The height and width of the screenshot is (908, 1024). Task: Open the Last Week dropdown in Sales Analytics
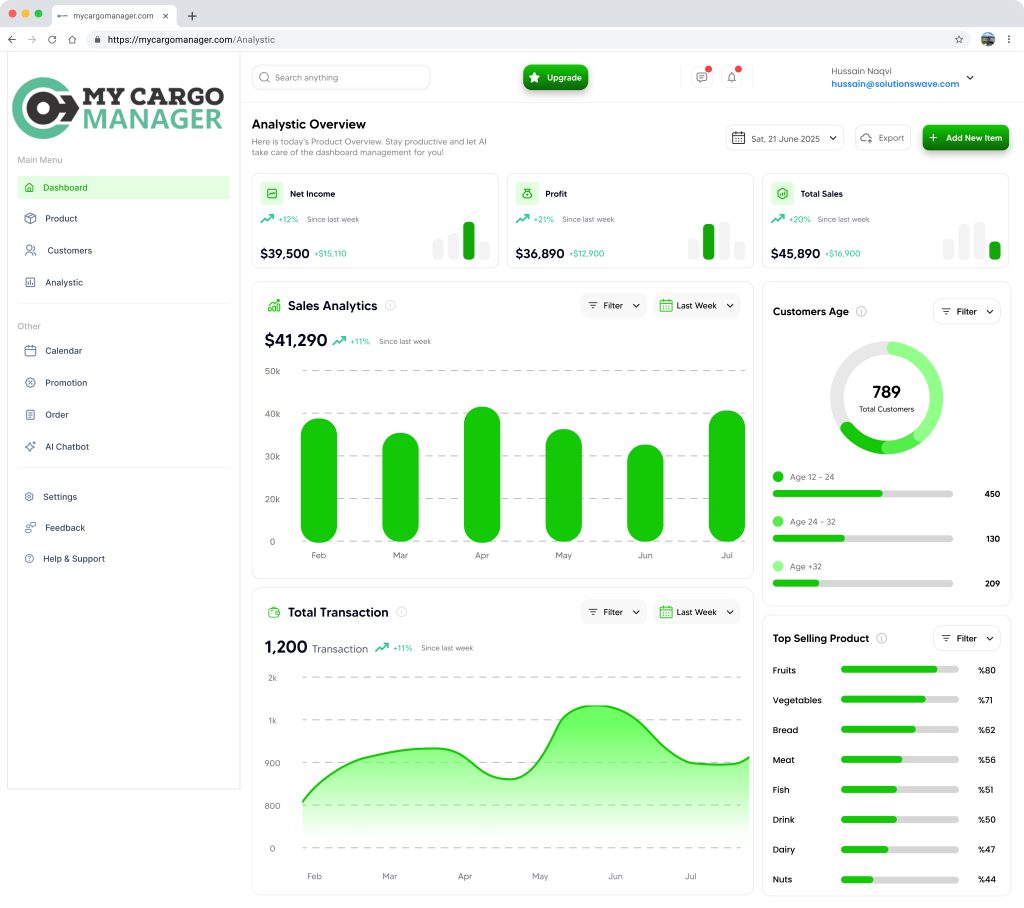click(697, 306)
